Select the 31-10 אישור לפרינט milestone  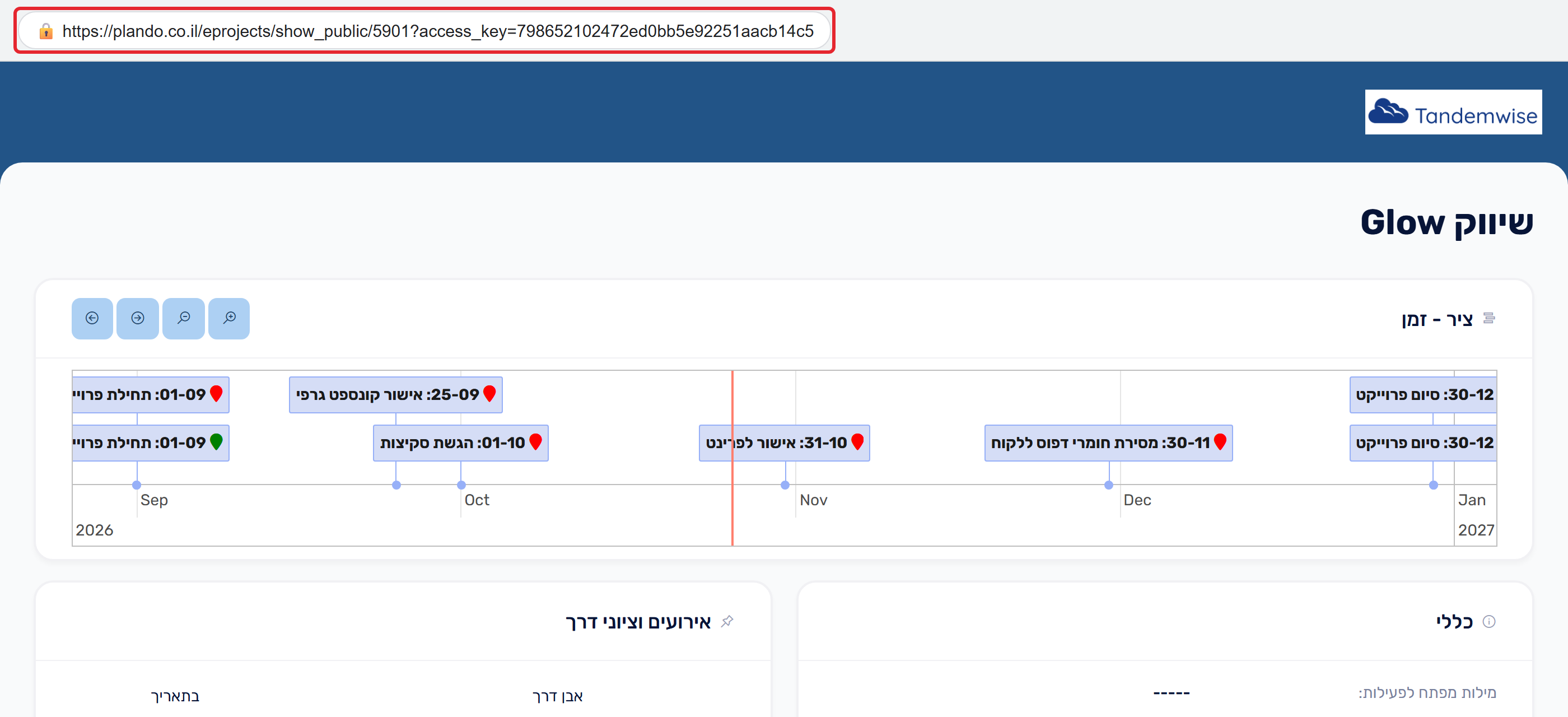tap(784, 443)
